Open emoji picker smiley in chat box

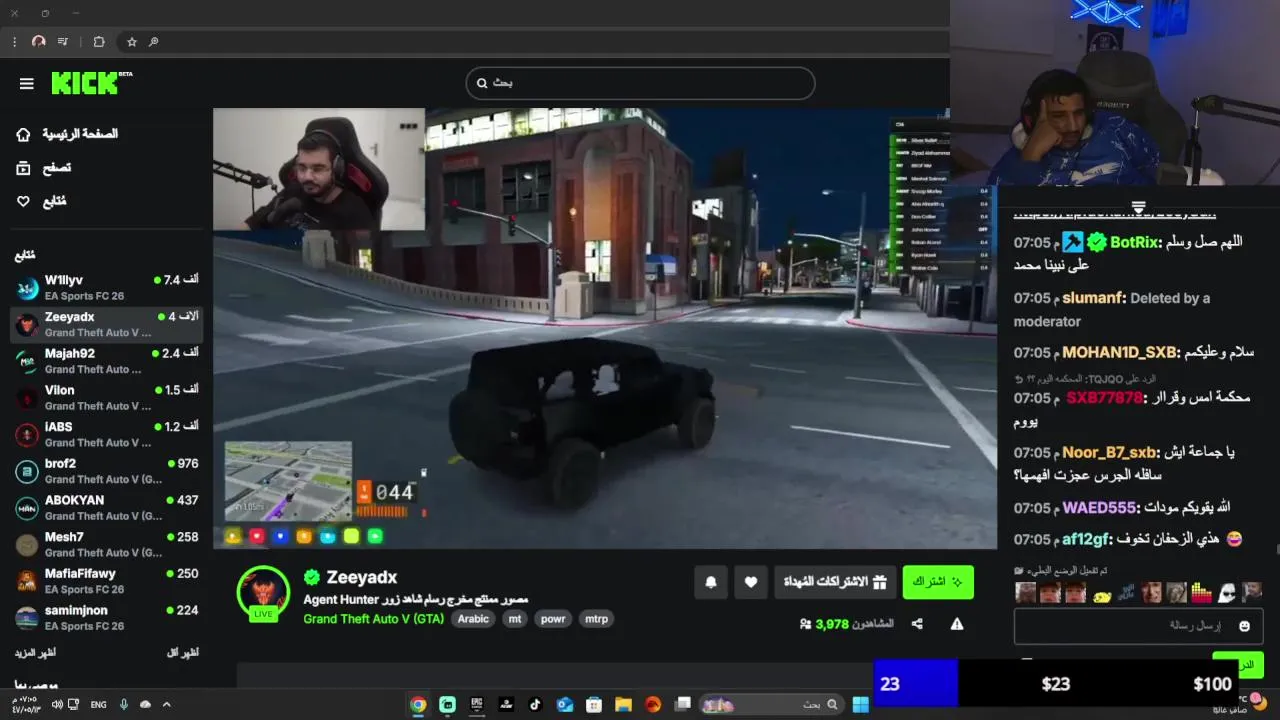(x=1244, y=626)
